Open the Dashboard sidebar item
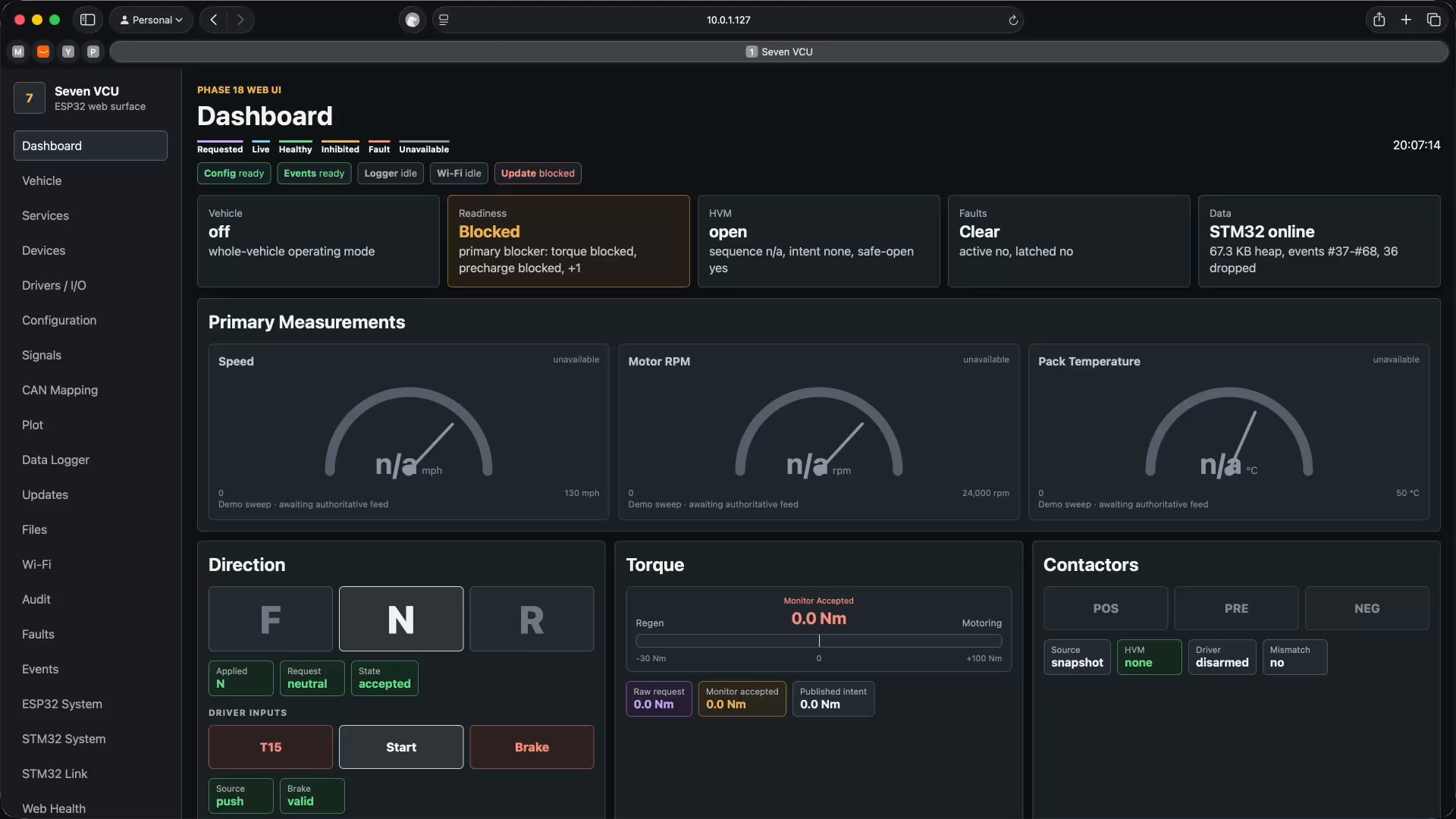 tap(90, 146)
